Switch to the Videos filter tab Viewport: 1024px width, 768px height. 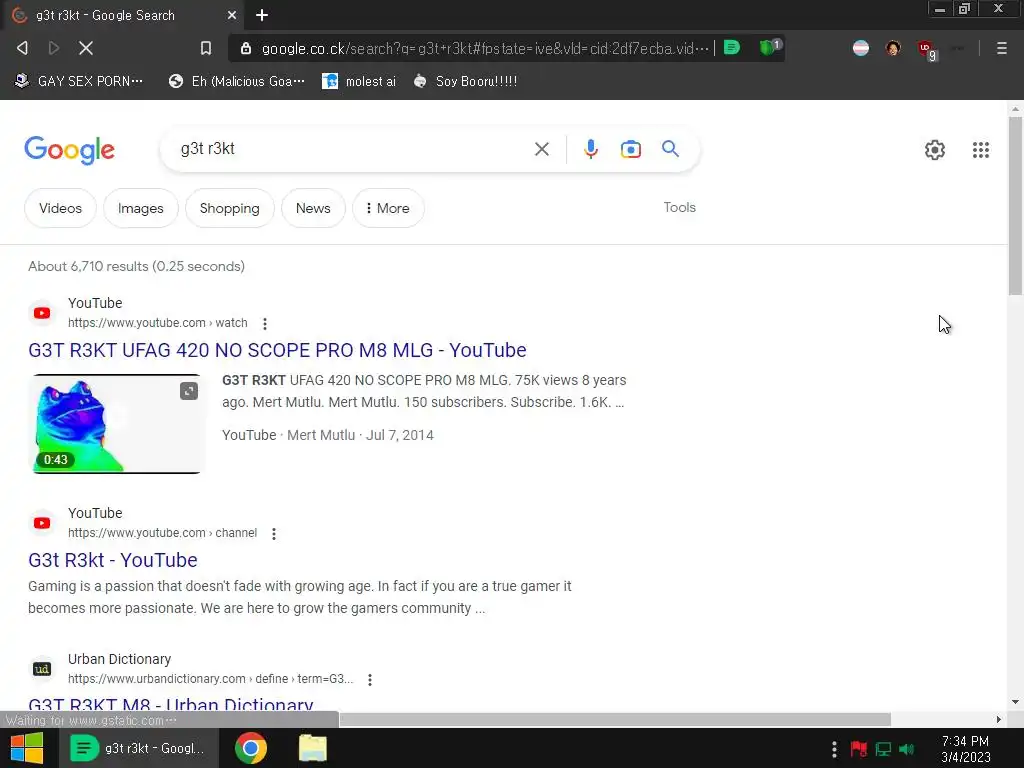pos(60,208)
